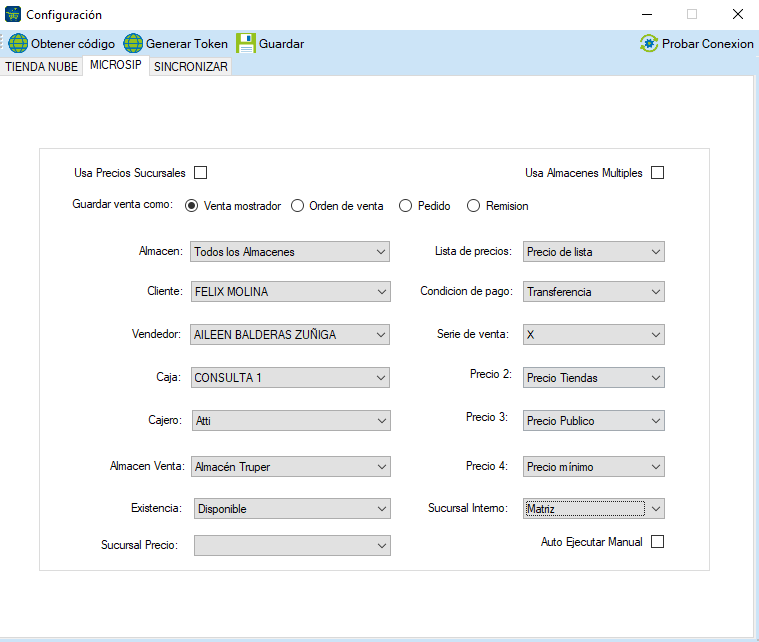
Task: Click the Sucursal Interno label text
Action: 468,508
